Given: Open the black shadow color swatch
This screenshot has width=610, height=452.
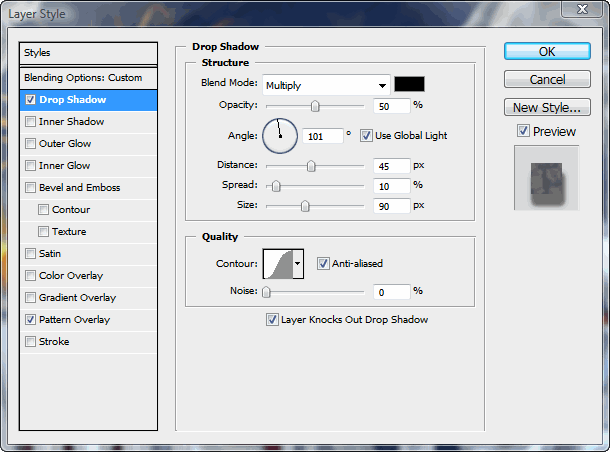Looking at the screenshot, I should [409, 84].
